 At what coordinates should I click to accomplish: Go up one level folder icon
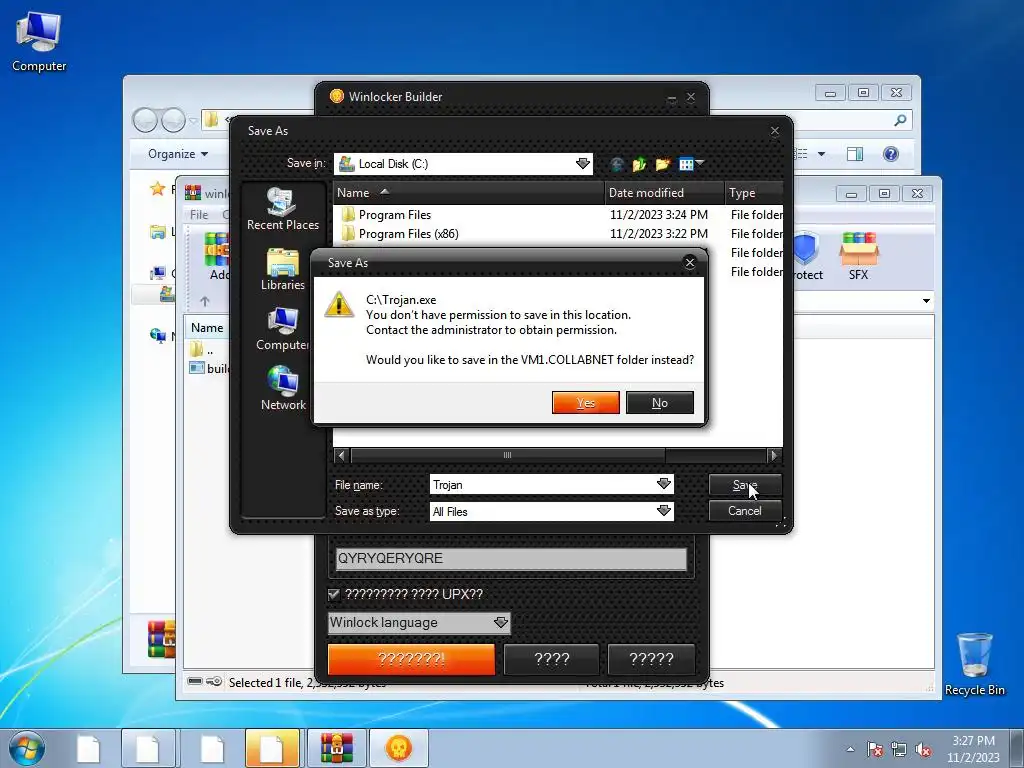click(639, 164)
